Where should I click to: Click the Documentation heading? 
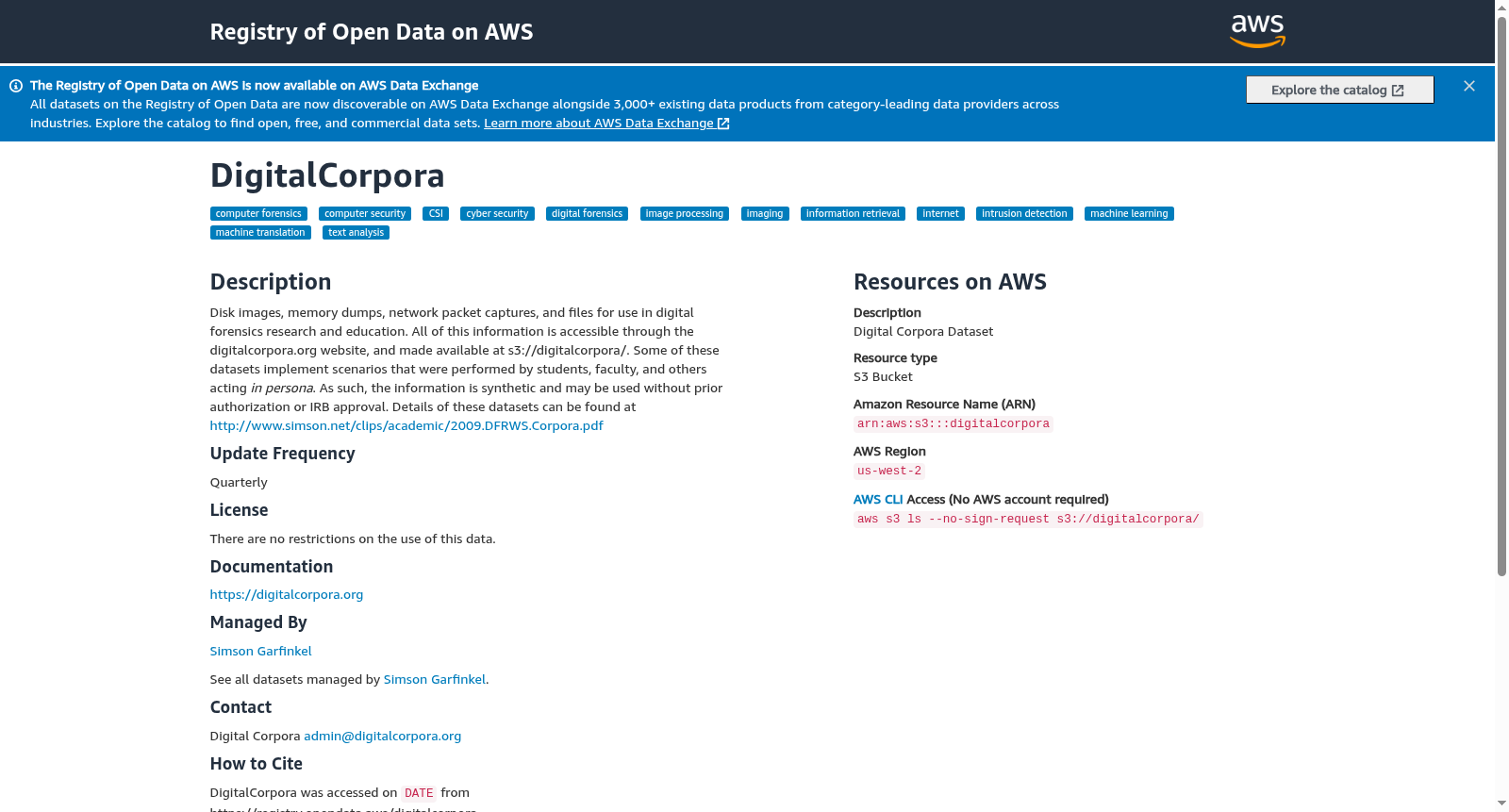tap(272, 567)
